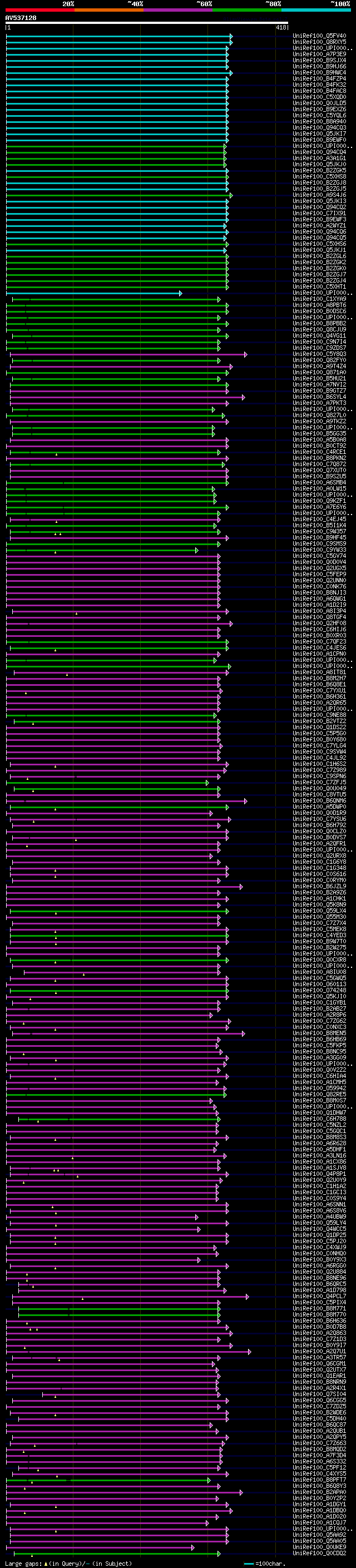The height and width of the screenshot is (1568, 356).
Task: Select label UniRef100_A3A1G1
Action: pos(319,159)
